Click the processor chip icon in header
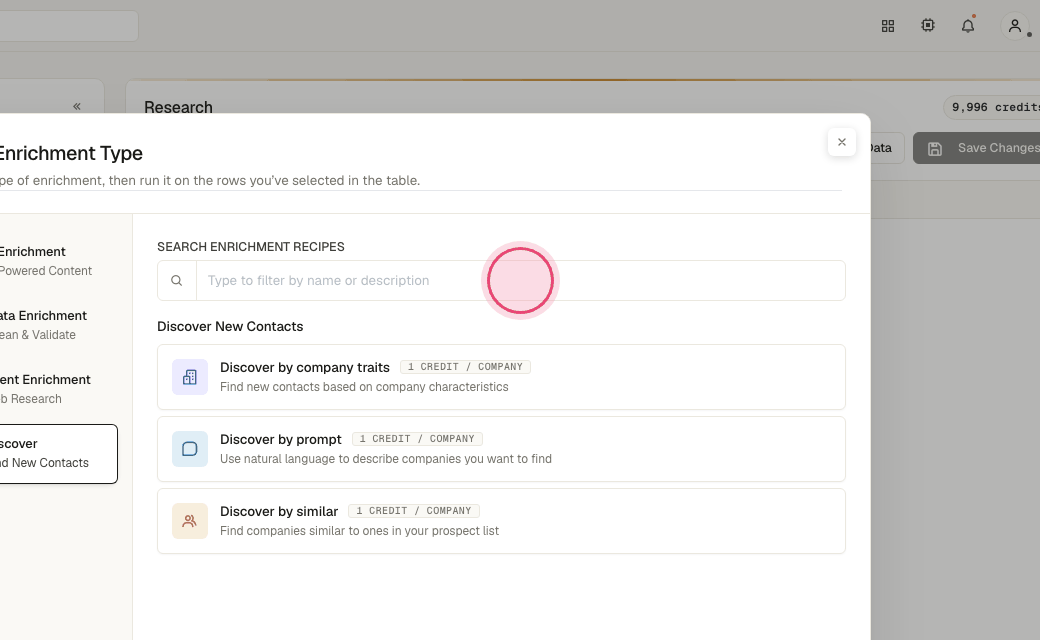The width and height of the screenshot is (1040, 640). coord(928,25)
